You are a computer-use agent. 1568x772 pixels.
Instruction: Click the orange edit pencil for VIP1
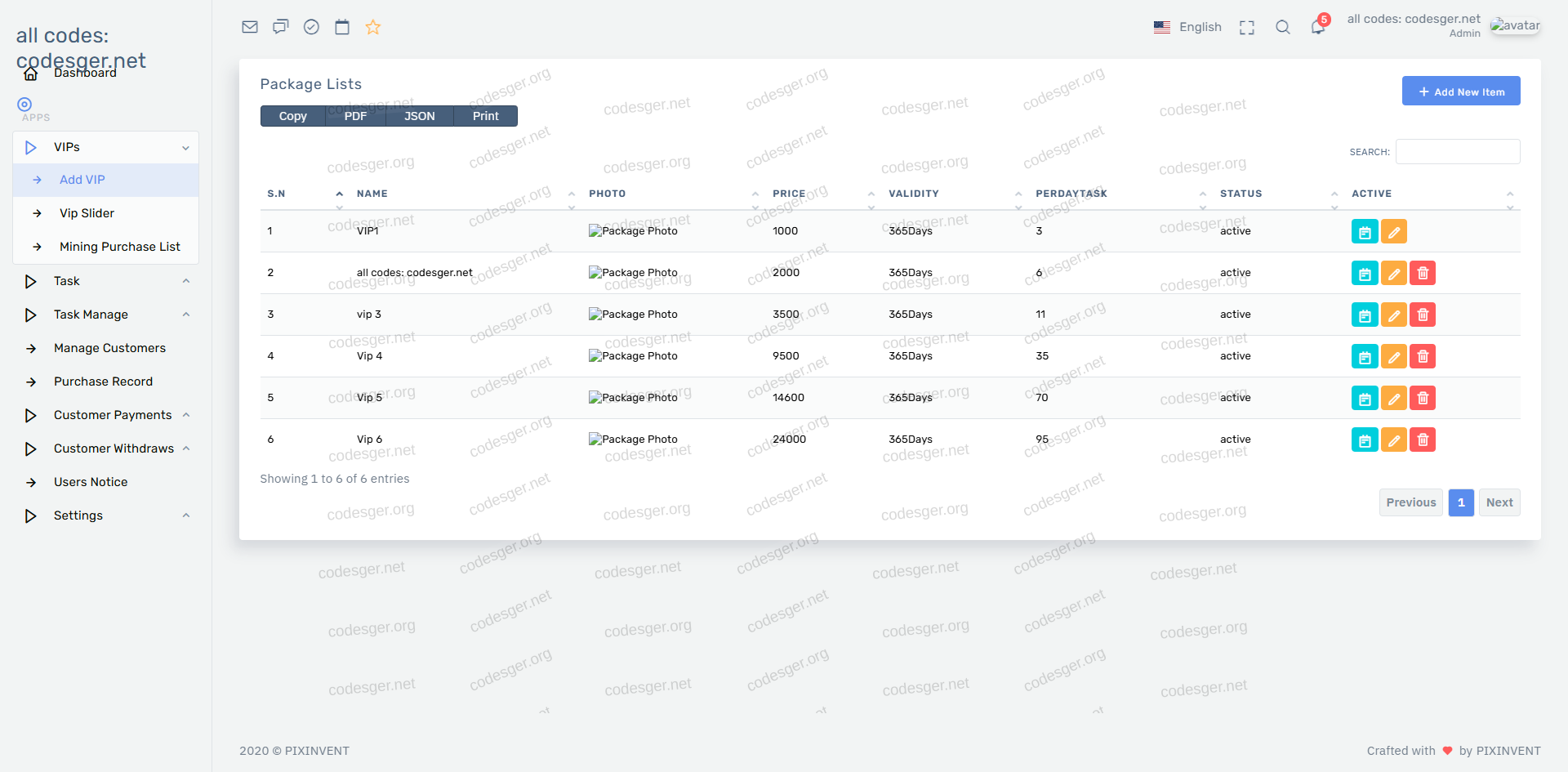tap(1394, 232)
